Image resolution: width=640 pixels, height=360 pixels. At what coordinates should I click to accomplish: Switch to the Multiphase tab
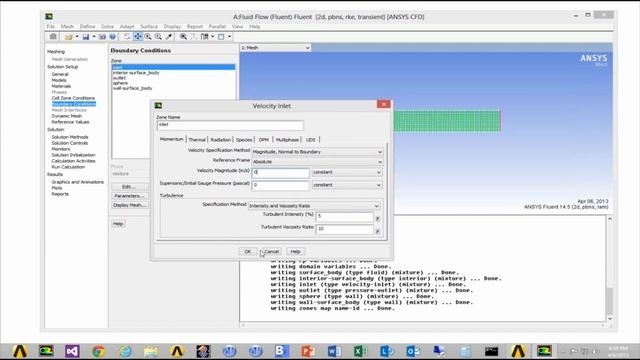point(287,140)
